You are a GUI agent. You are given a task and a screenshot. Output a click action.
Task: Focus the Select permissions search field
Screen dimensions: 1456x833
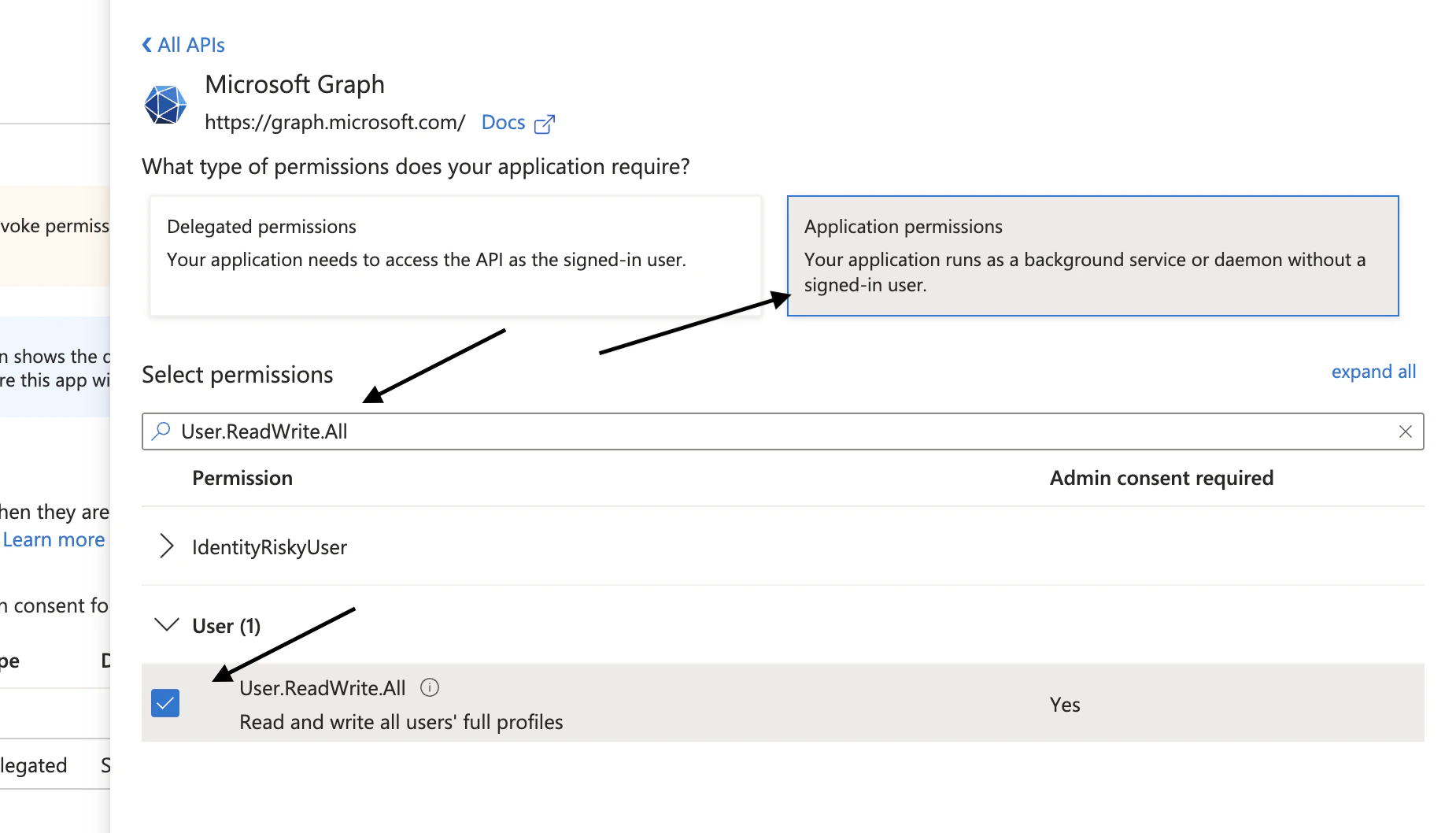[783, 431]
